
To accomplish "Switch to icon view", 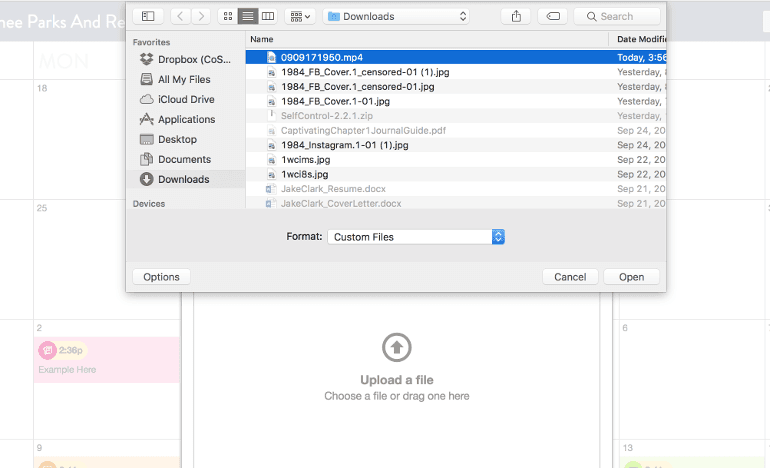I will pos(228,16).
